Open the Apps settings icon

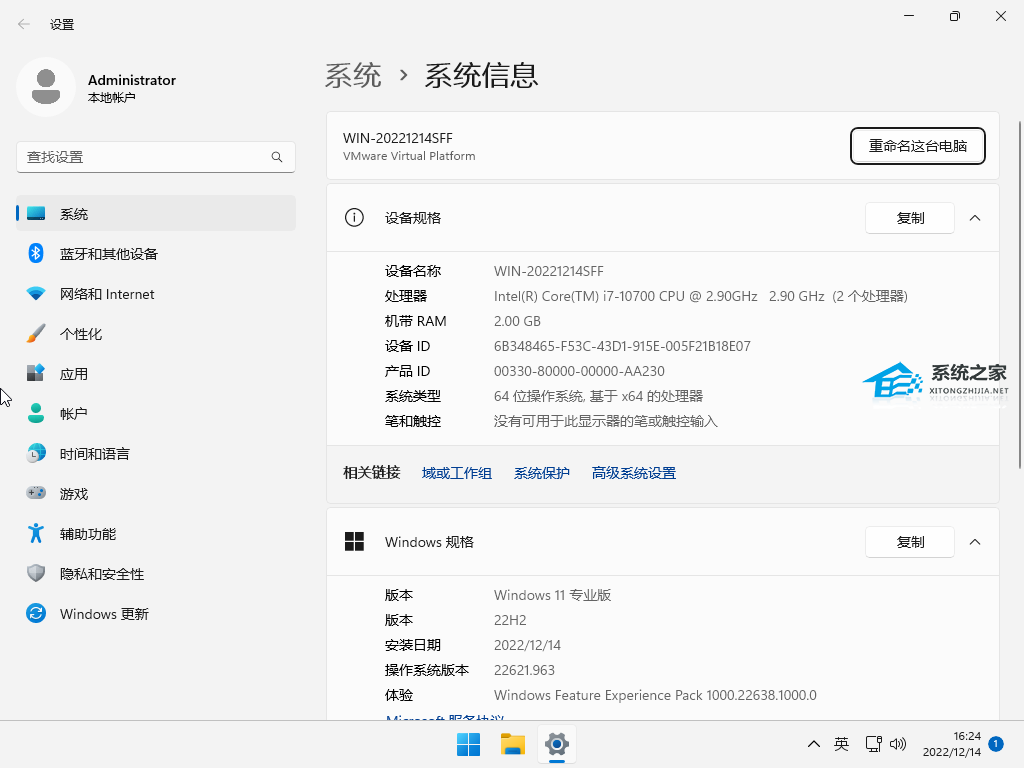36,374
